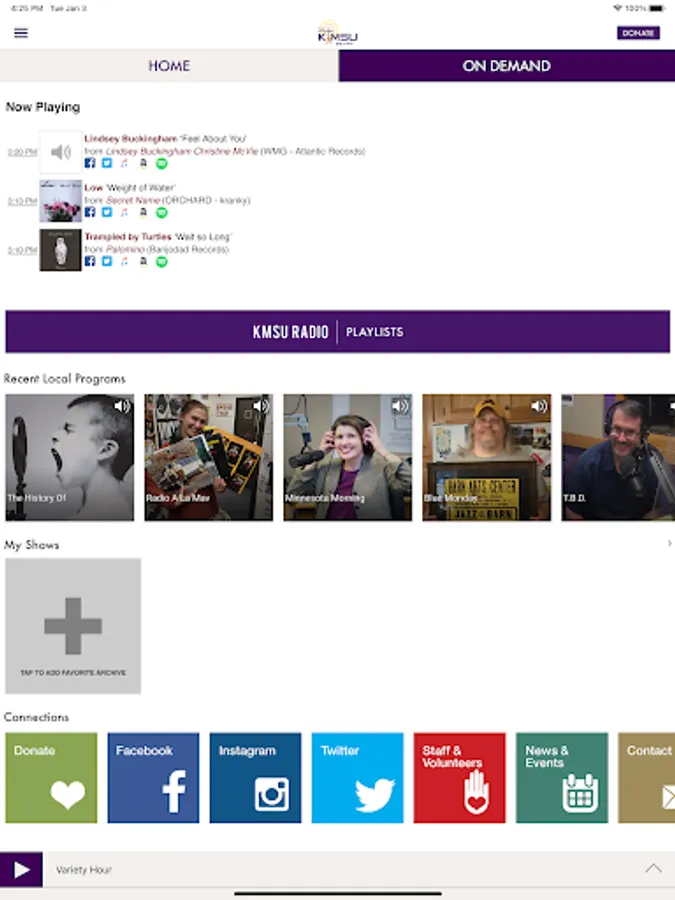Open KMSU Radio Playlists banner
Image resolution: width=675 pixels, height=900 pixels.
tap(338, 332)
